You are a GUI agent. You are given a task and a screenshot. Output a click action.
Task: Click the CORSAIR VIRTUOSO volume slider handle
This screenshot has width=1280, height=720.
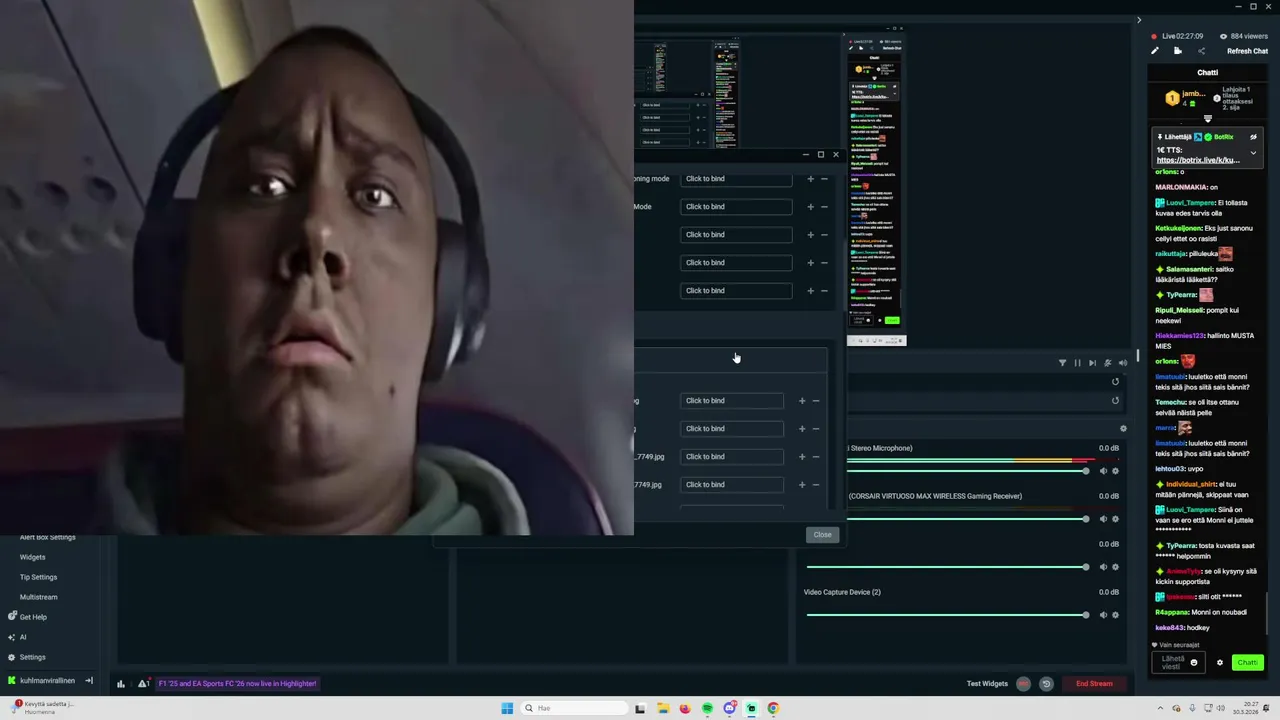1085,519
